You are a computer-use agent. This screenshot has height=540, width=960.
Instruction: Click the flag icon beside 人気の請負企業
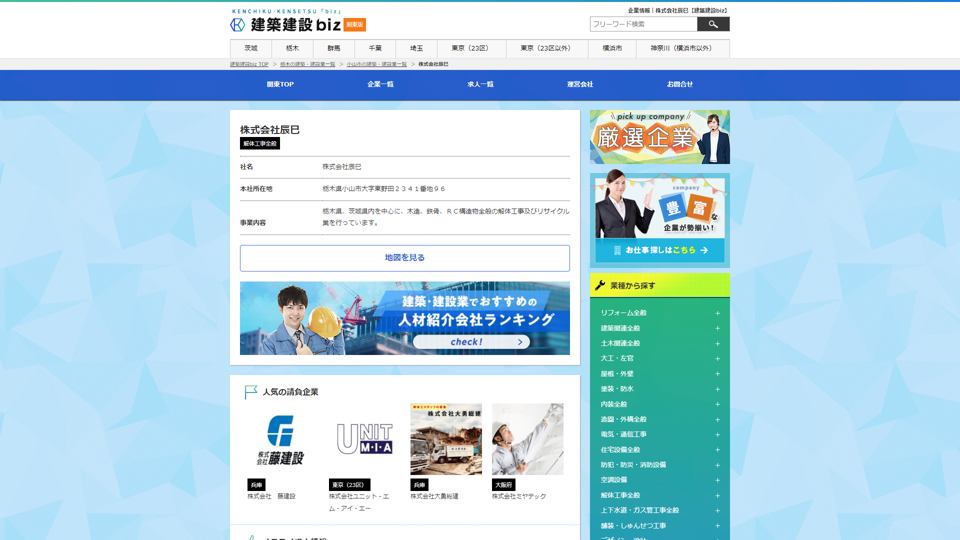pyautogui.click(x=251, y=392)
